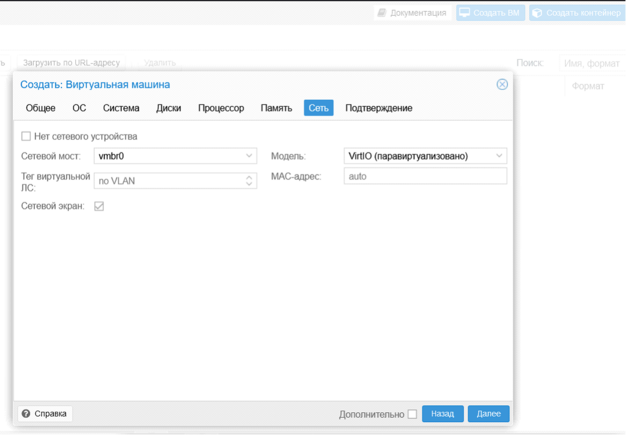Image resolution: width=626 pixels, height=435 pixels.
Task: Go to the Подтверждение tab
Action: click(x=378, y=108)
